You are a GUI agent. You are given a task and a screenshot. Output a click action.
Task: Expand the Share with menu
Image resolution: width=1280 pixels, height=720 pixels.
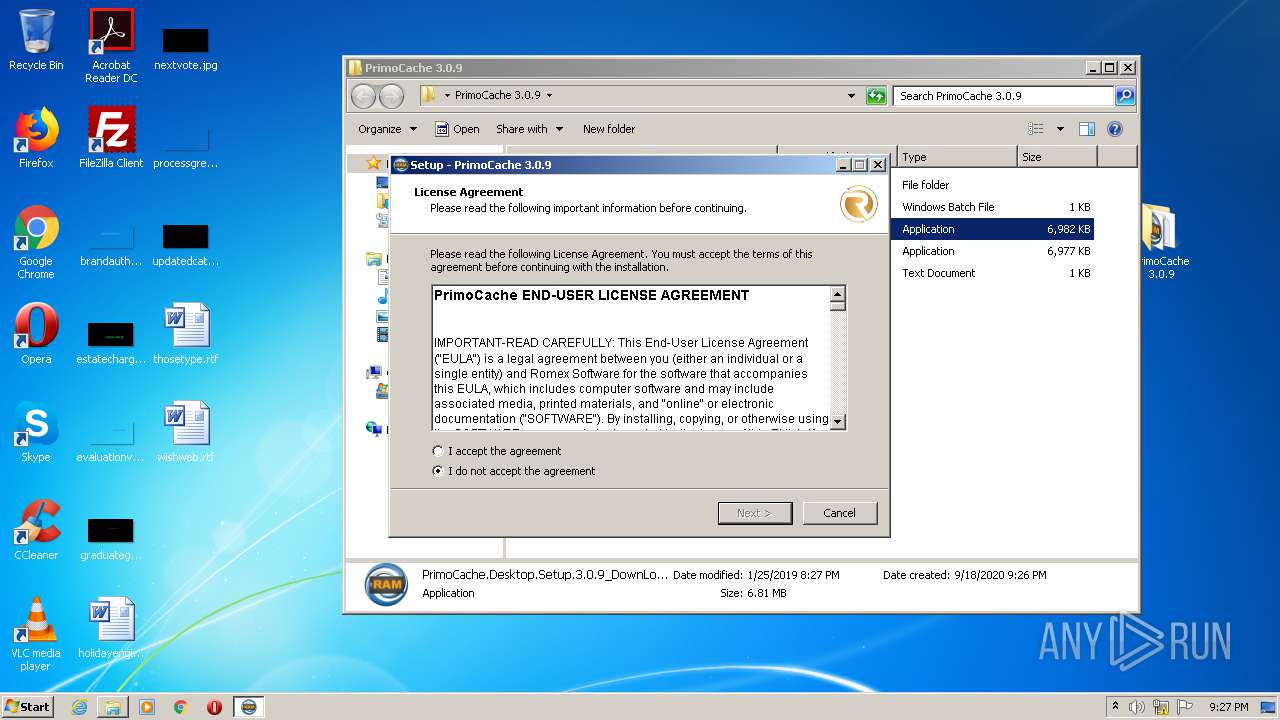tap(529, 129)
